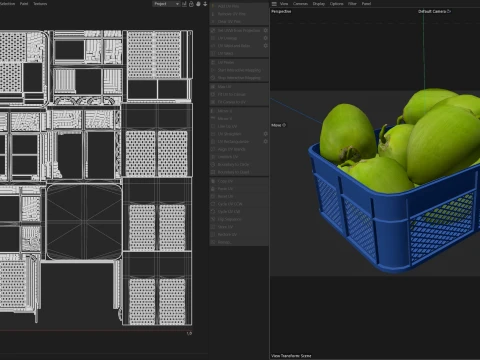Choose Max UV command

point(239,87)
